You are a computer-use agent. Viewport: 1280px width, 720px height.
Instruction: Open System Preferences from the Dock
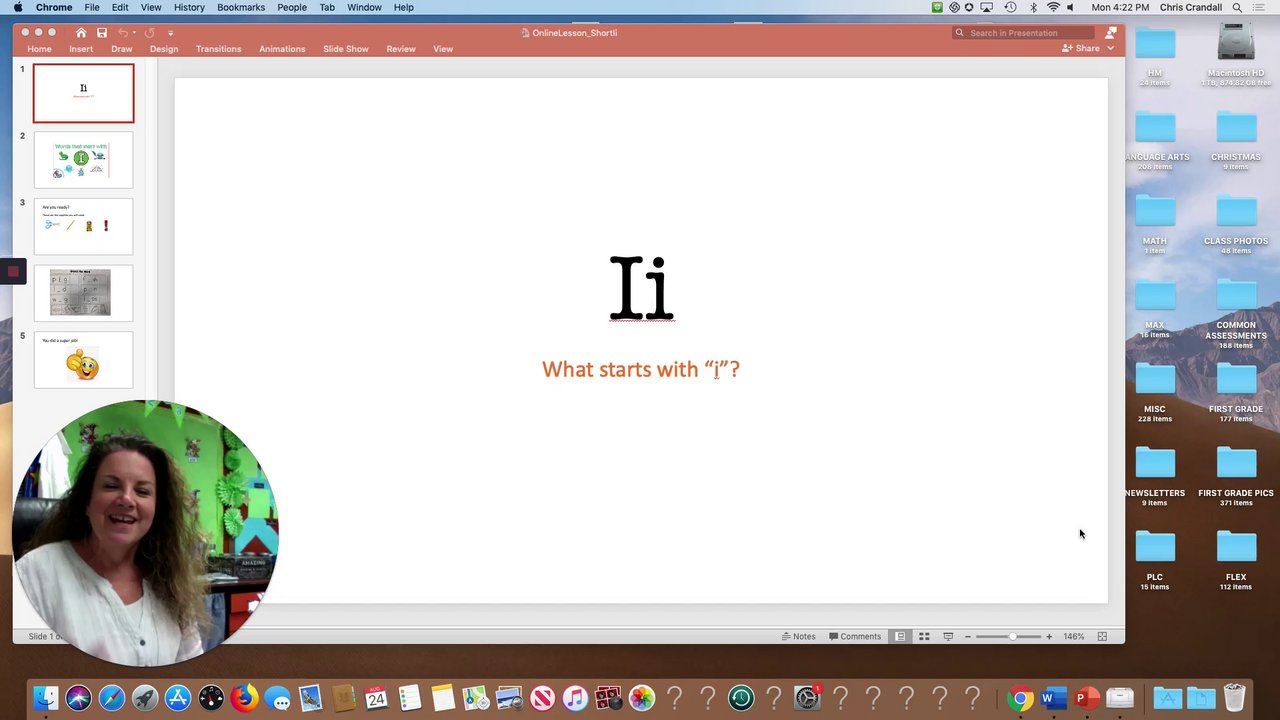(x=807, y=698)
